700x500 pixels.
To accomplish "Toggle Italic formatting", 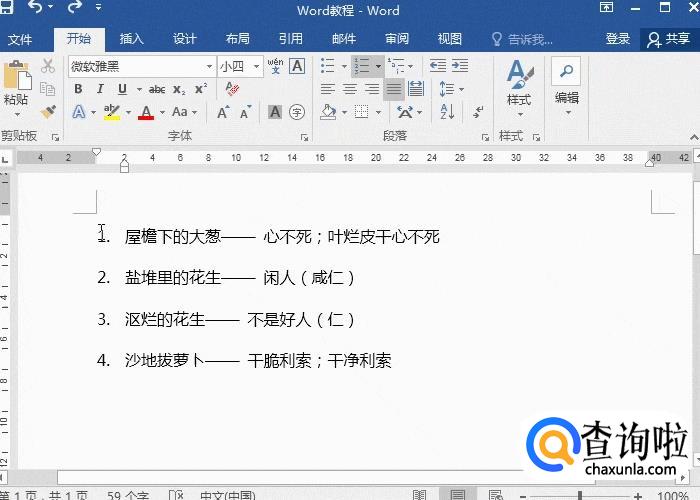I will point(100,89).
